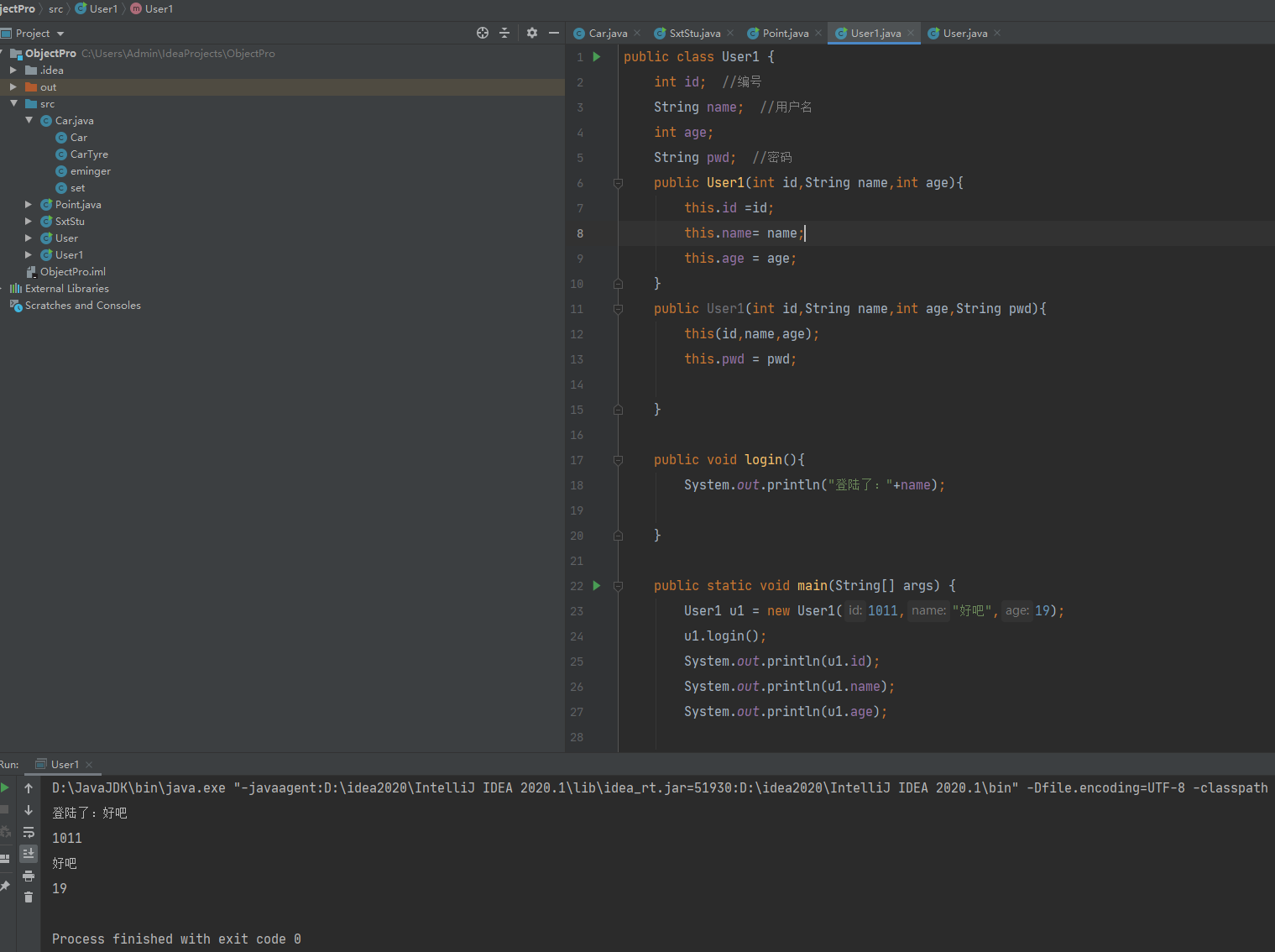Click the restore layout icon in Run panel
1275x952 pixels.
tap(4, 858)
